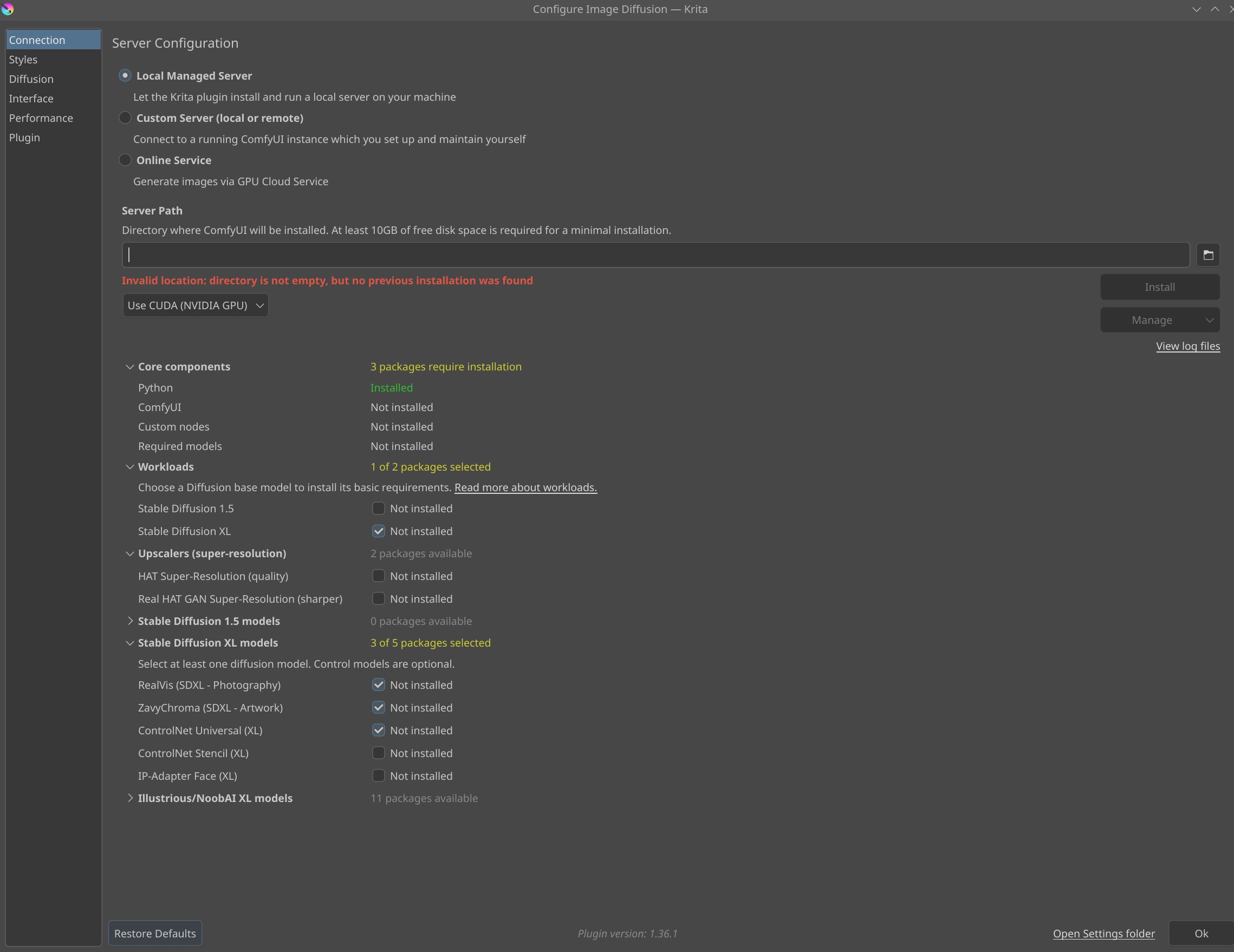Image resolution: width=1234 pixels, height=952 pixels.
Task: Click the Plugin version: 1.36.1 label
Action: pos(627,934)
